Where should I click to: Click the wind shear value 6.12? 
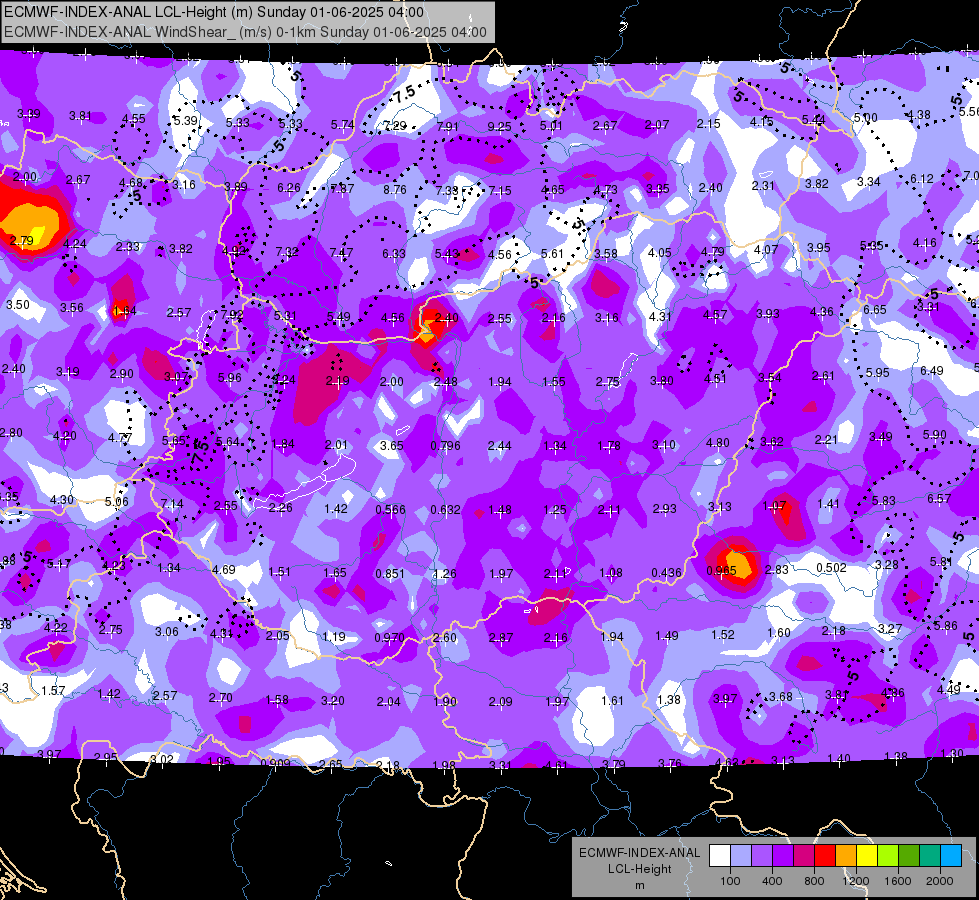[x=922, y=179]
